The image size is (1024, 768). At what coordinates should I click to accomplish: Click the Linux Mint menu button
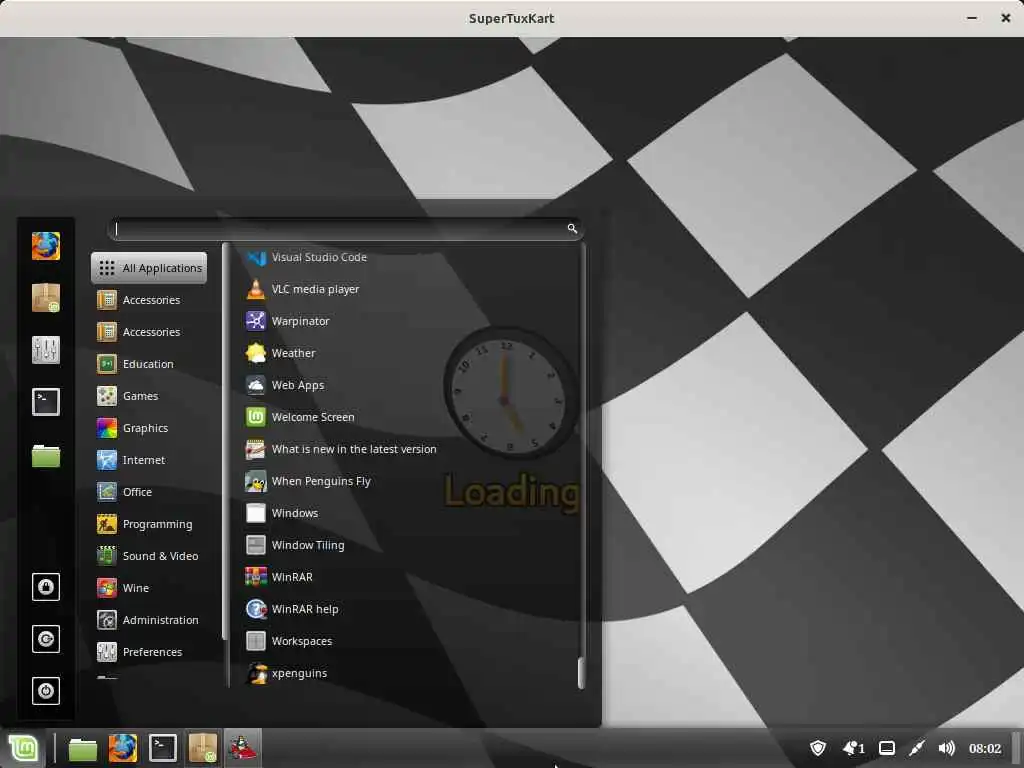(24, 748)
